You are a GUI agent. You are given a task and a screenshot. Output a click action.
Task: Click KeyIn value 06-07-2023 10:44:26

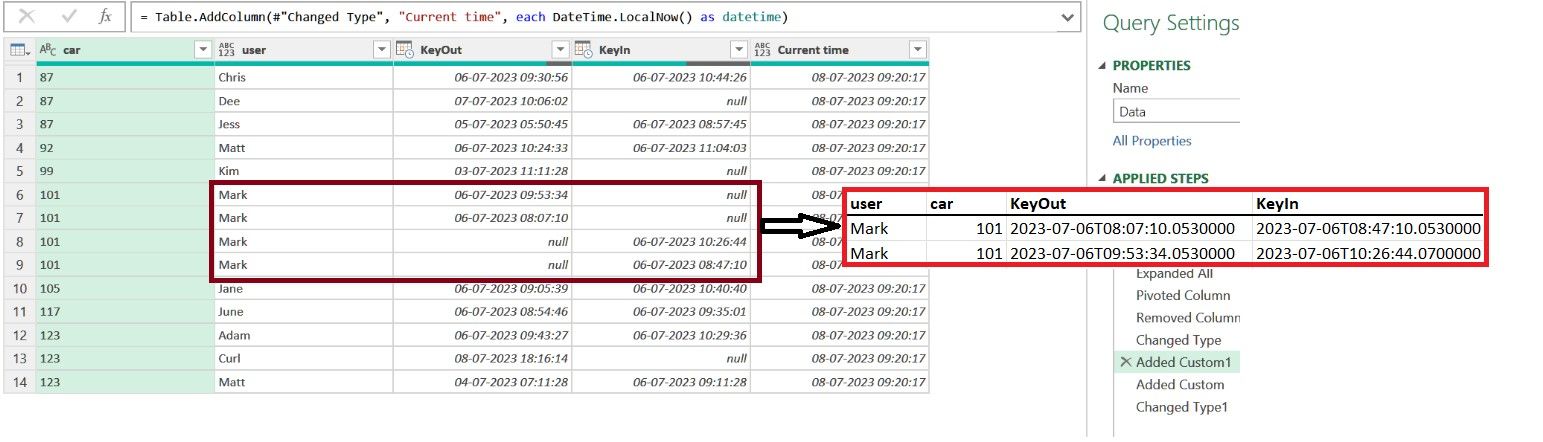[x=661, y=77]
